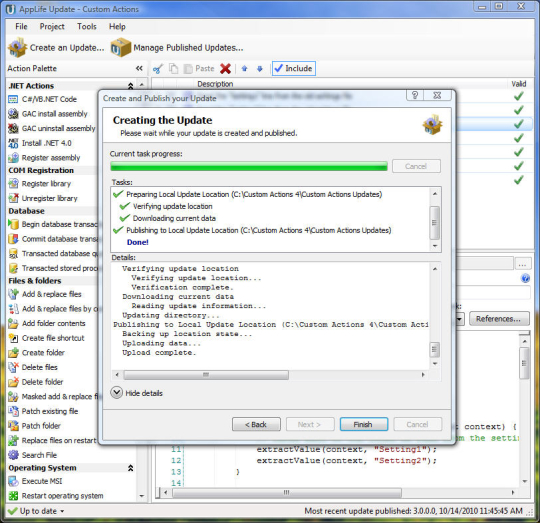Collapse the Operating System group
This screenshot has height=523, width=540.
tap(131, 468)
